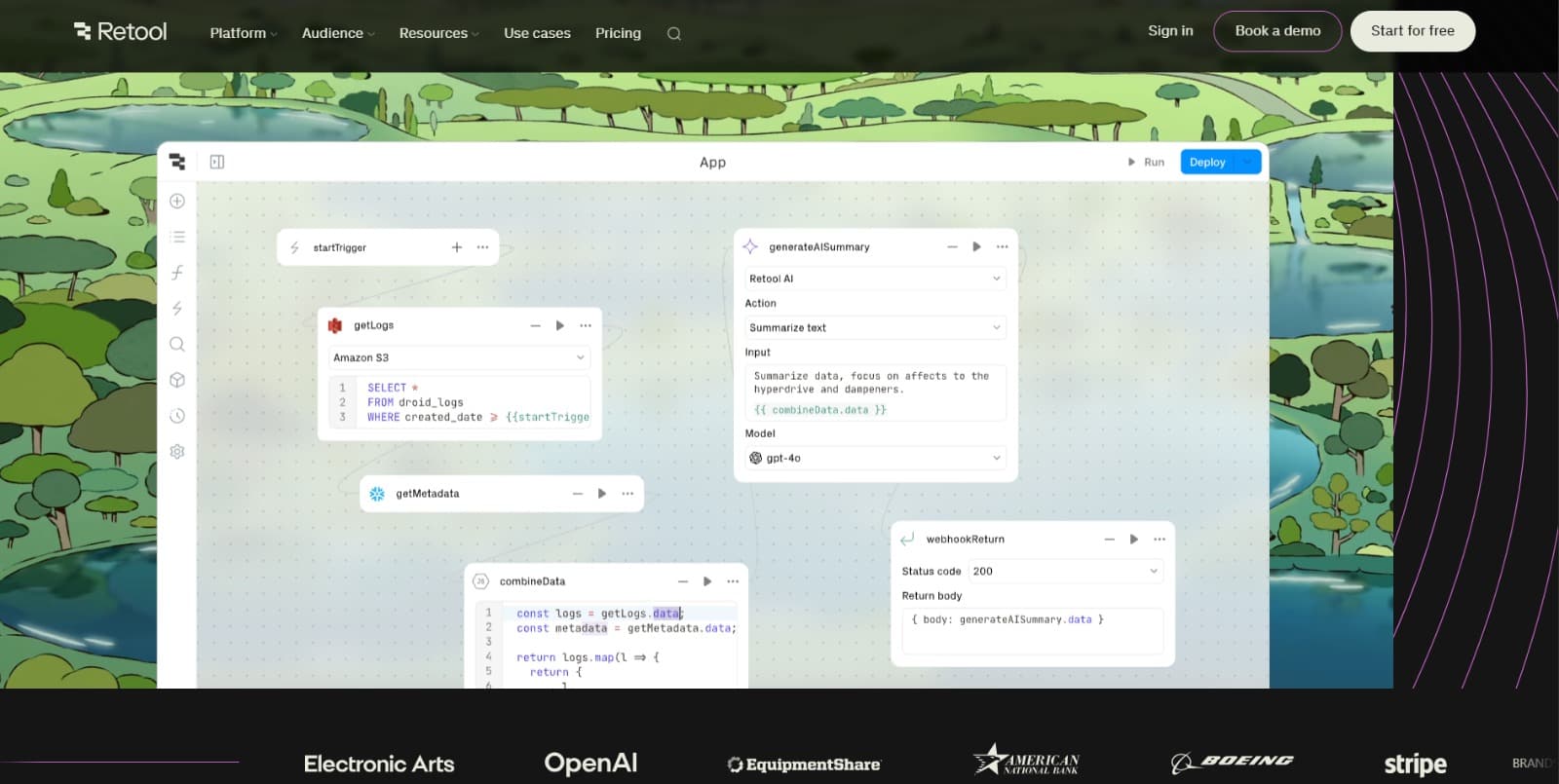Open the history clock sidebar icon
Image resolution: width=1559 pixels, height=784 pixels.
pyautogui.click(x=177, y=416)
